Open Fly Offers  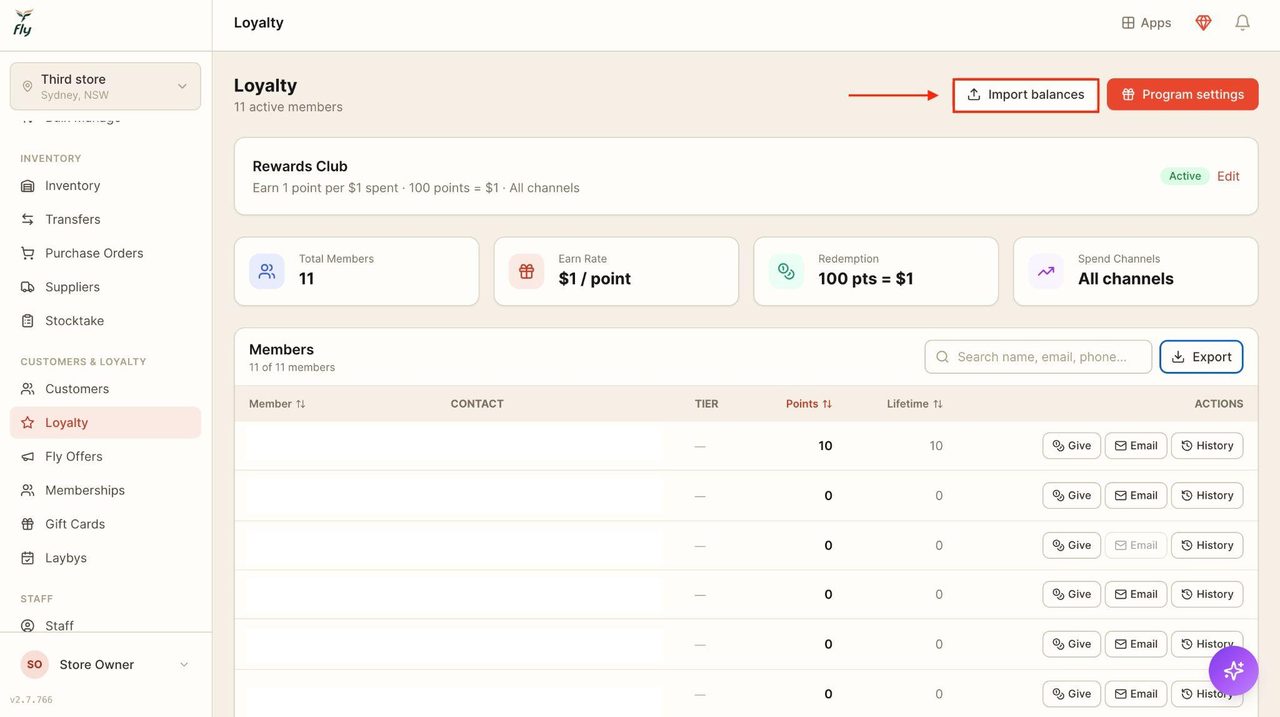click(x=105, y=456)
